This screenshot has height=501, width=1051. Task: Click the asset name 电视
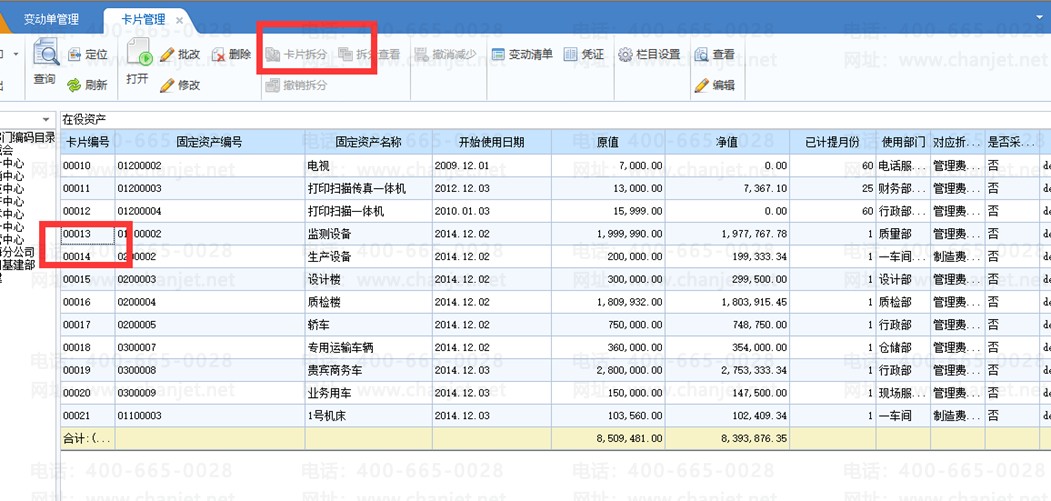[x=318, y=166]
